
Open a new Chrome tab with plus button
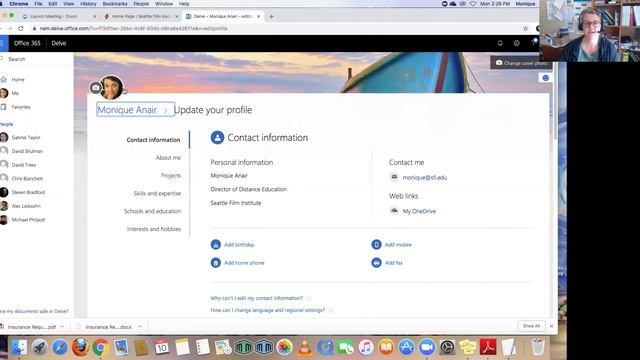pyautogui.click(x=271, y=16)
